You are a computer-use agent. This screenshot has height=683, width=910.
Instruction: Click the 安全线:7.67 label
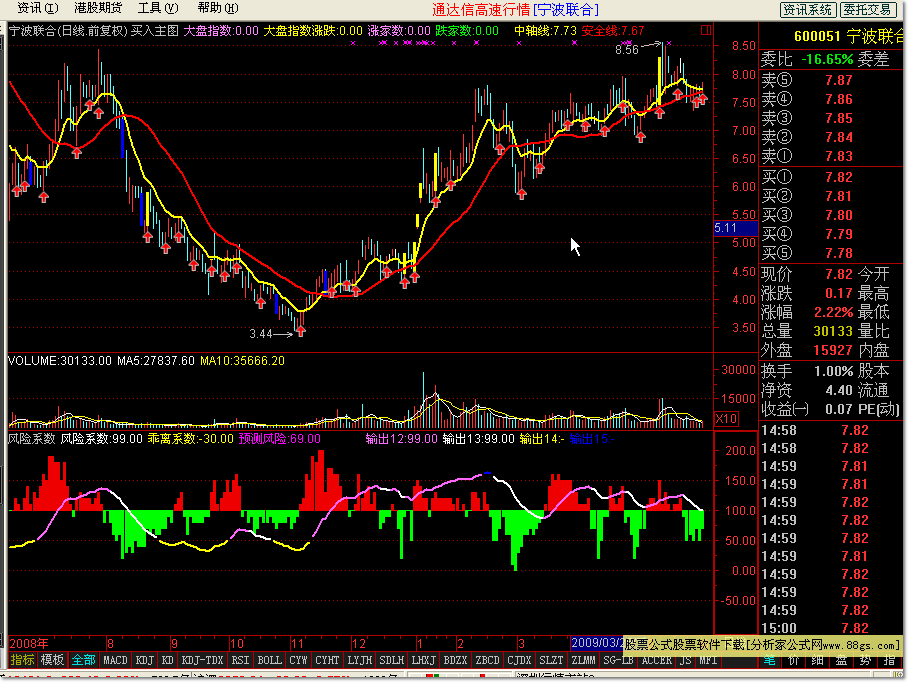[613, 31]
